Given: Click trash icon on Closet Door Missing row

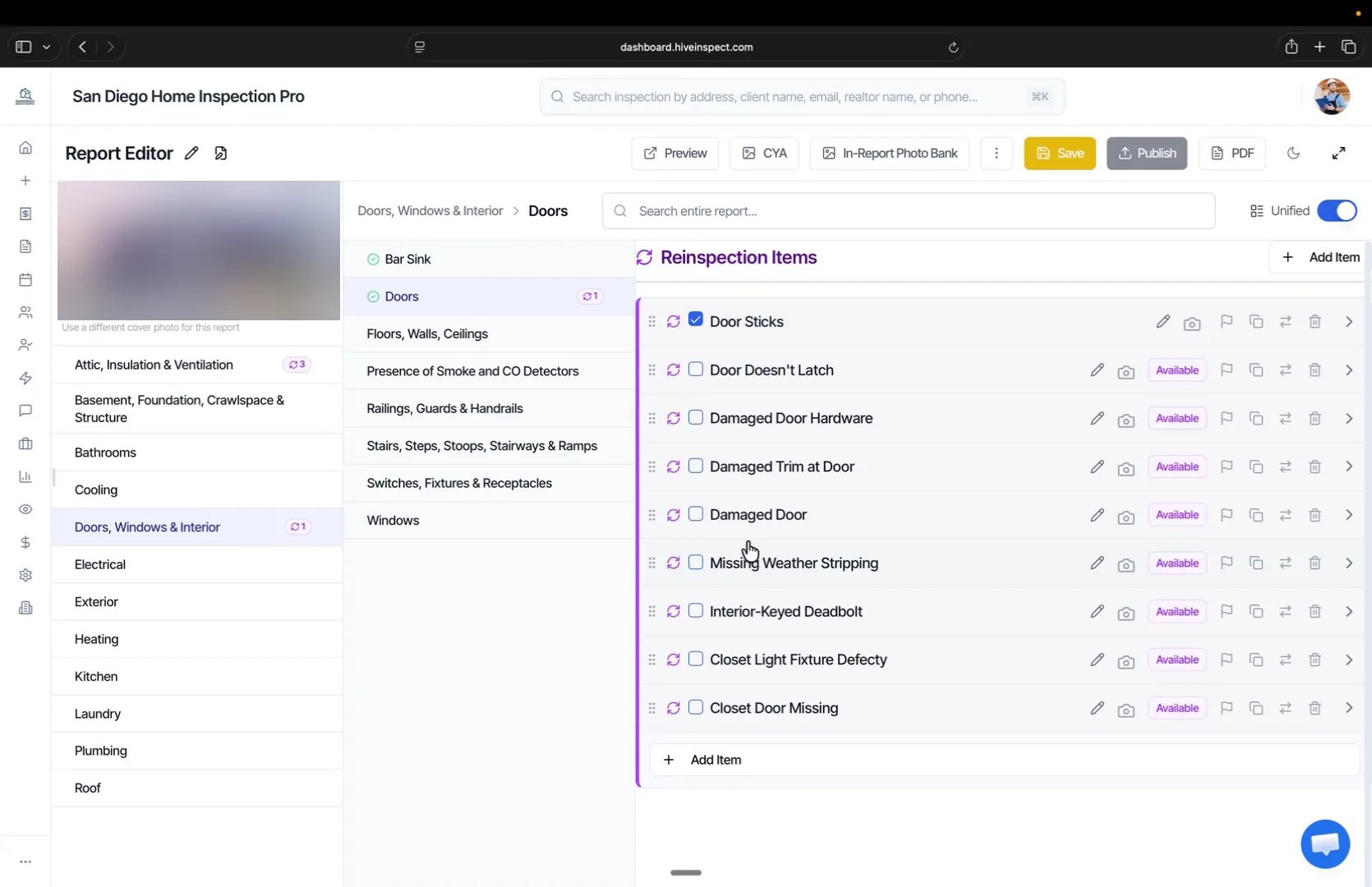Looking at the screenshot, I should tap(1314, 708).
